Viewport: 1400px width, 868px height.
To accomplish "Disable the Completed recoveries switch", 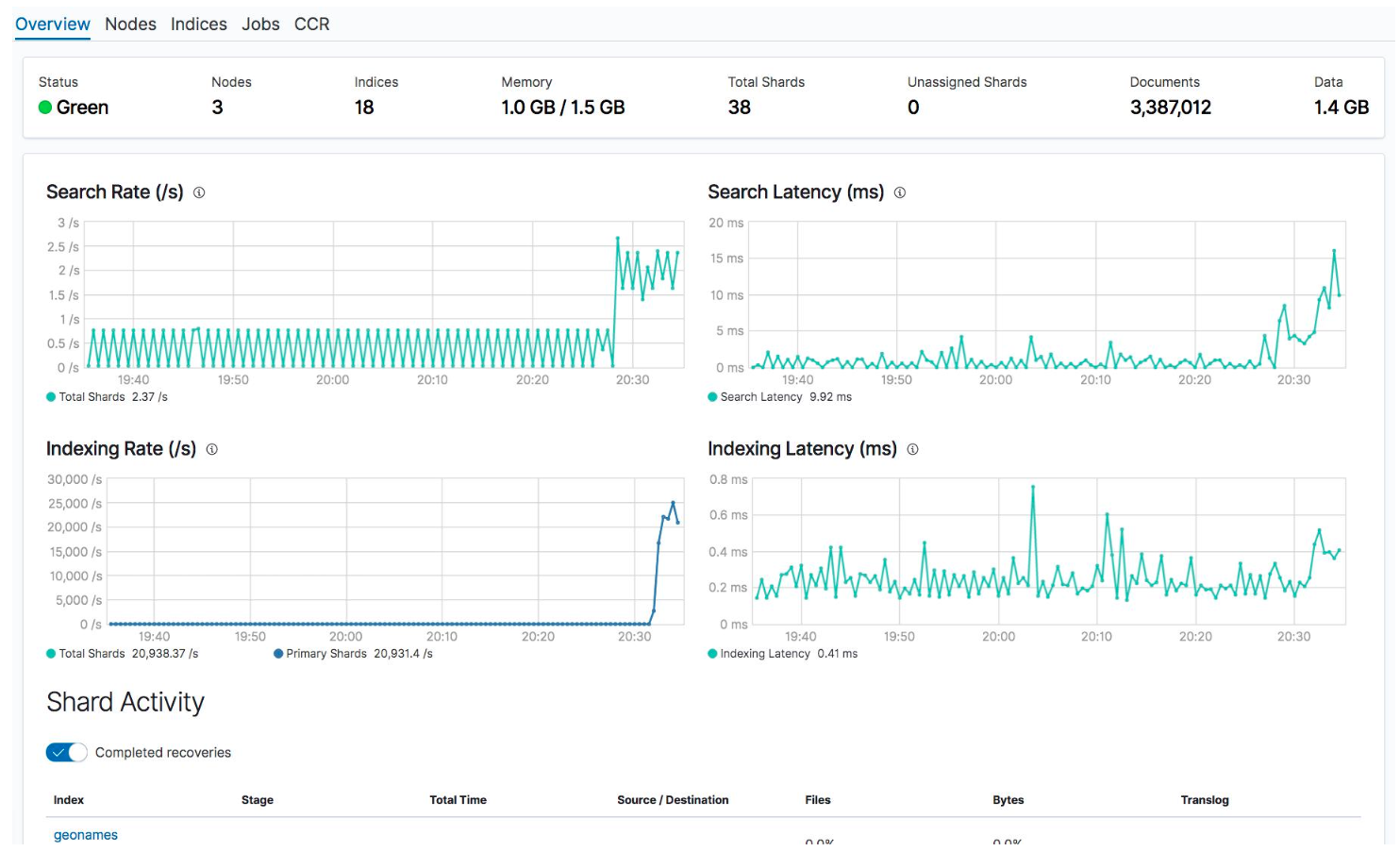I will (x=66, y=753).
